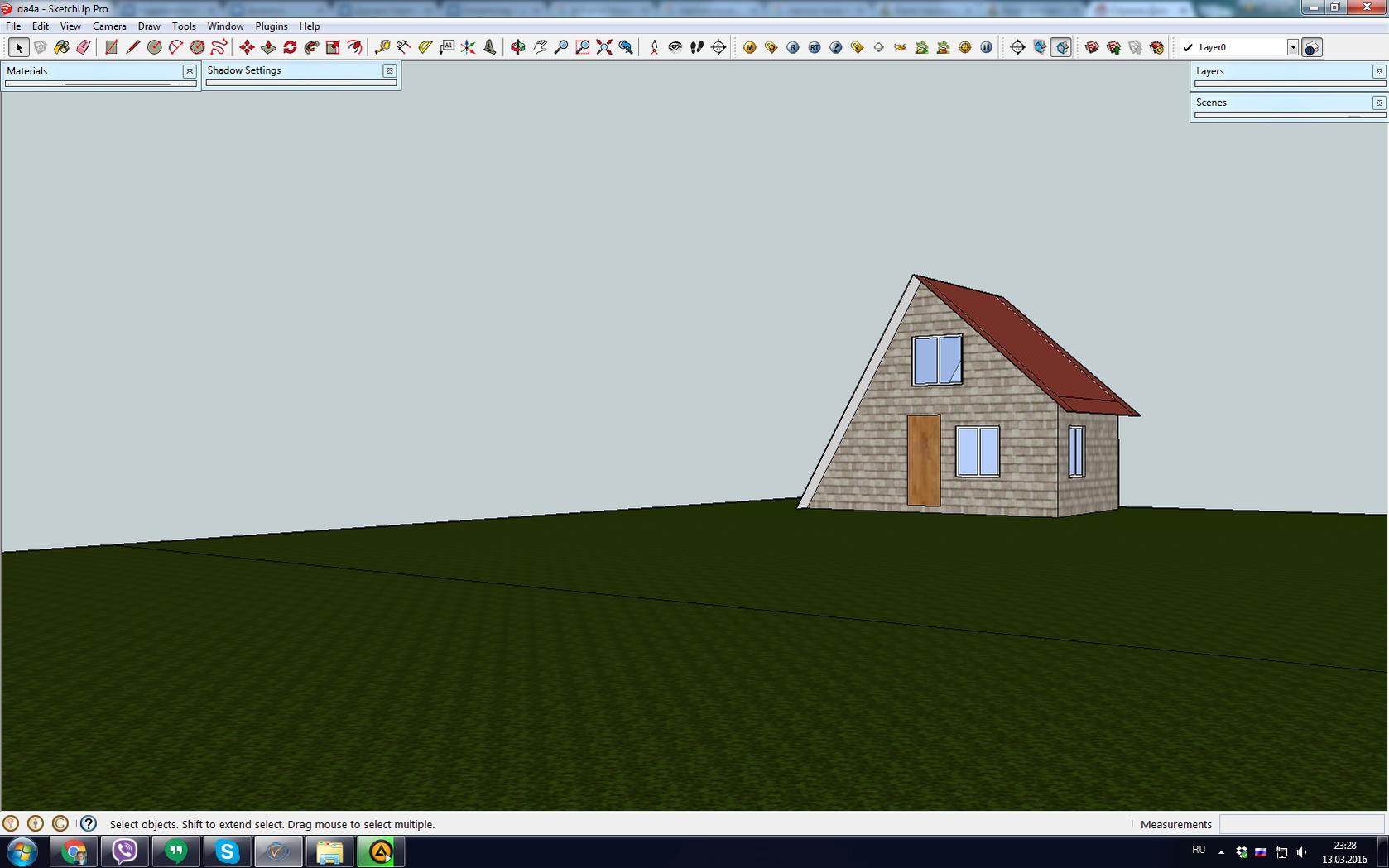Choose the Pencil line tool
This screenshot has height=868, width=1389.
(x=132, y=47)
